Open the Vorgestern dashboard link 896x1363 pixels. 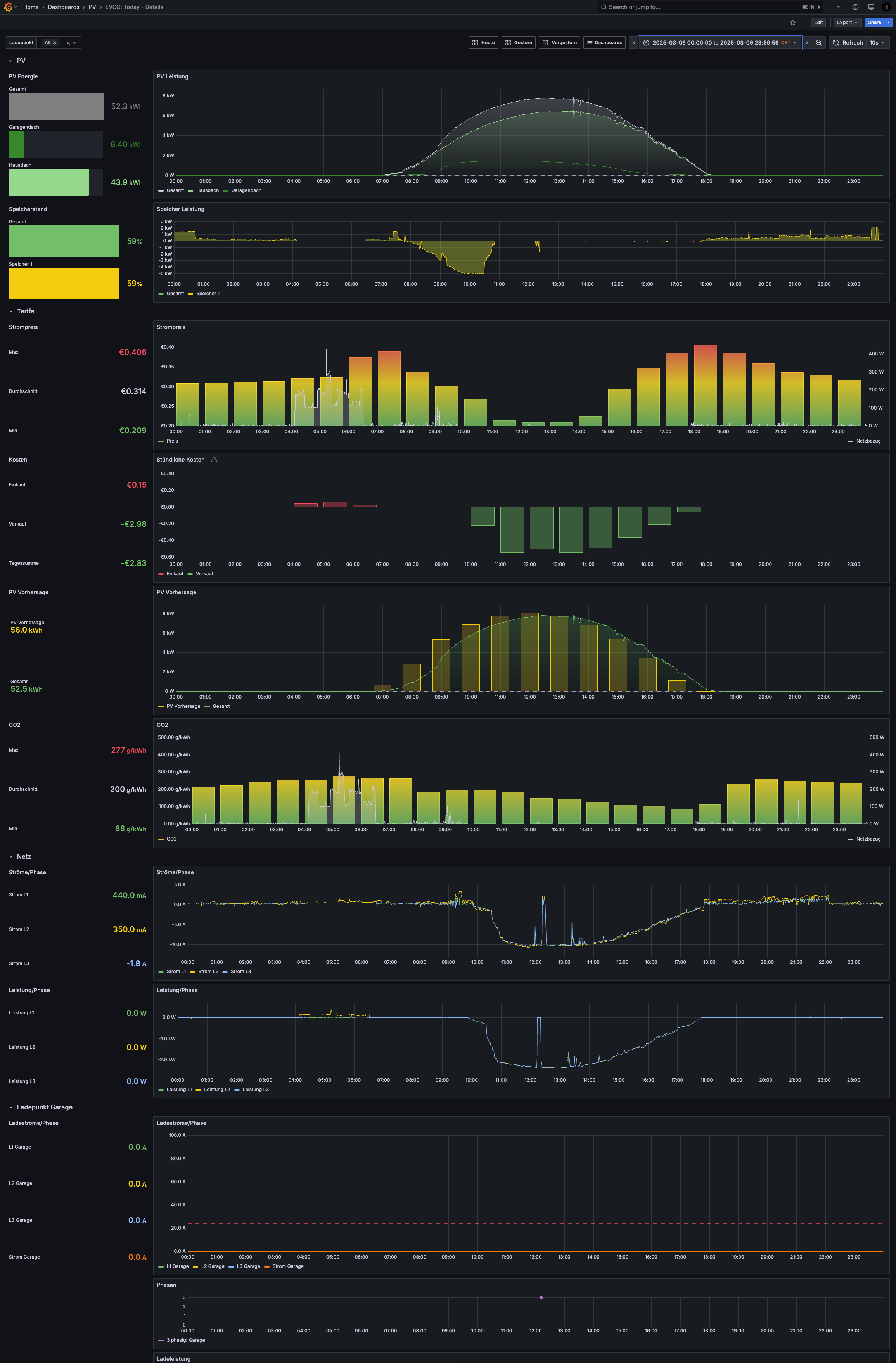click(559, 42)
